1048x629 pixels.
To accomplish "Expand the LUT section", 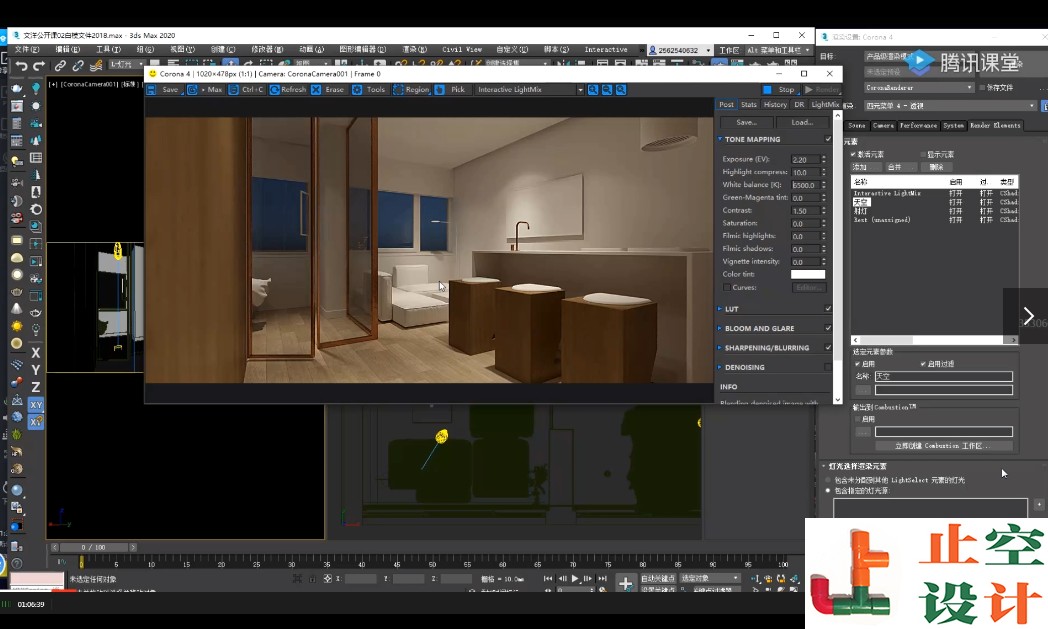I will pyautogui.click(x=720, y=309).
